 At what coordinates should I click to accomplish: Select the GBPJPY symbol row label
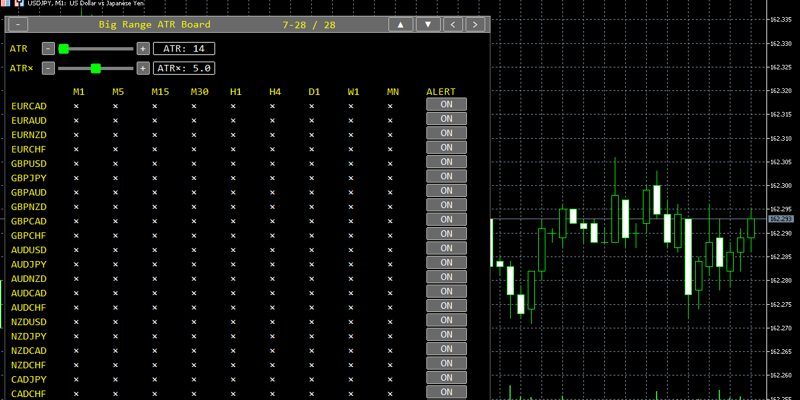tap(29, 179)
